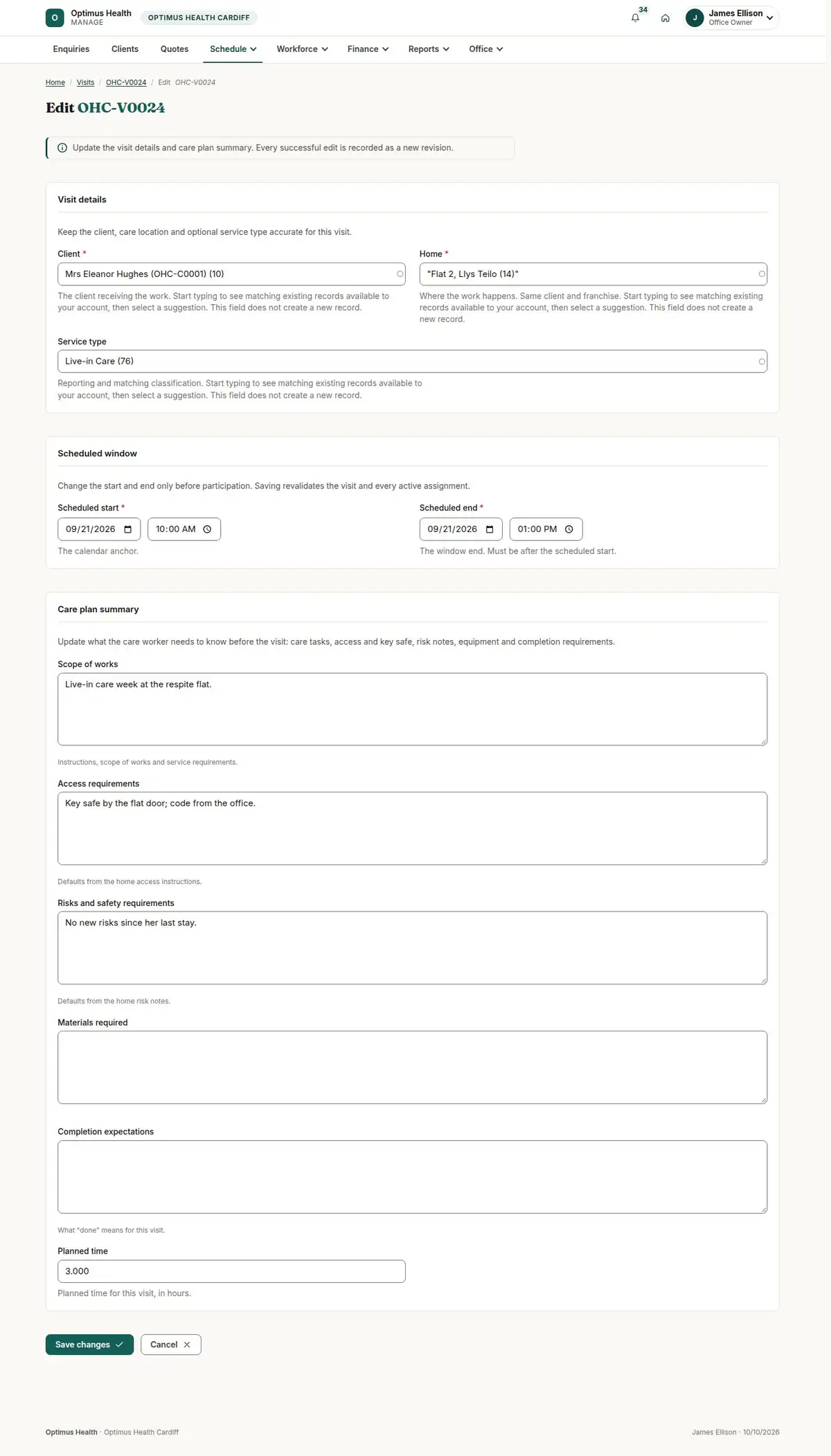Open the James Ellison account menu
Screen dimensions: 831x1456
pyautogui.click(x=731, y=18)
